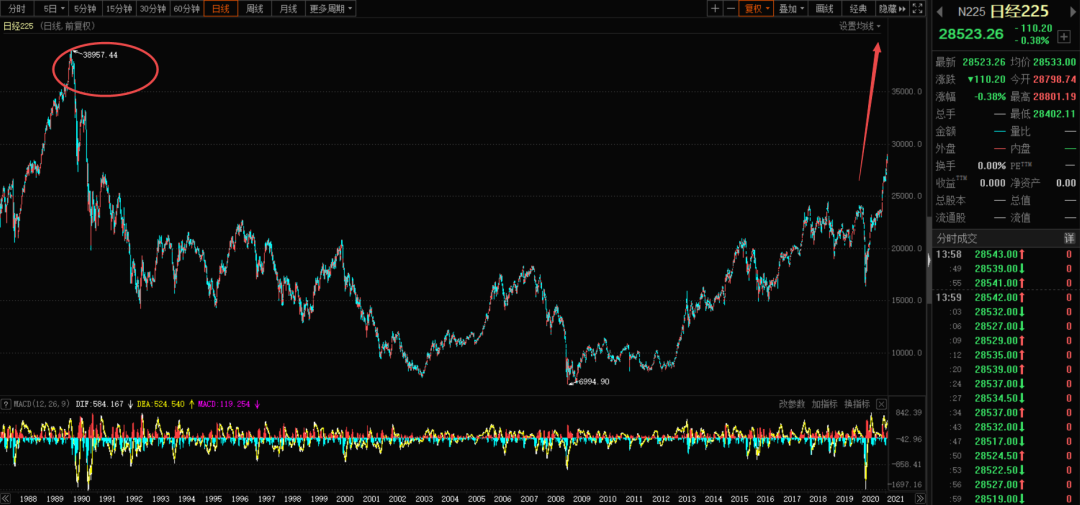The width and height of the screenshot is (1080, 505).
Task: Select trade row with price 28519.00
Action: 1004,499
